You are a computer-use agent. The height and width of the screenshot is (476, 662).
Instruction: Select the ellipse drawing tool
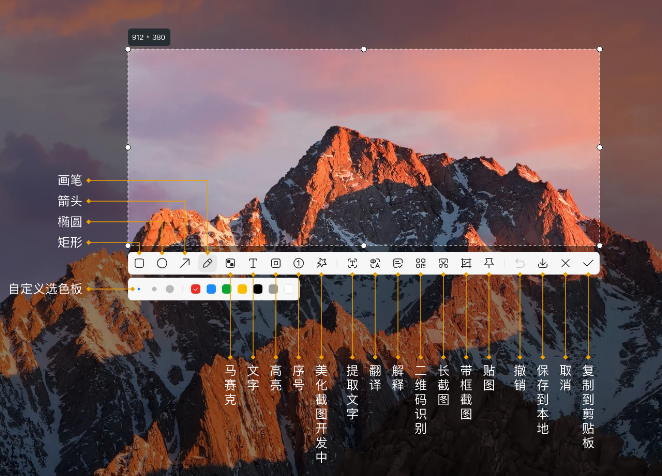coord(162,264)
